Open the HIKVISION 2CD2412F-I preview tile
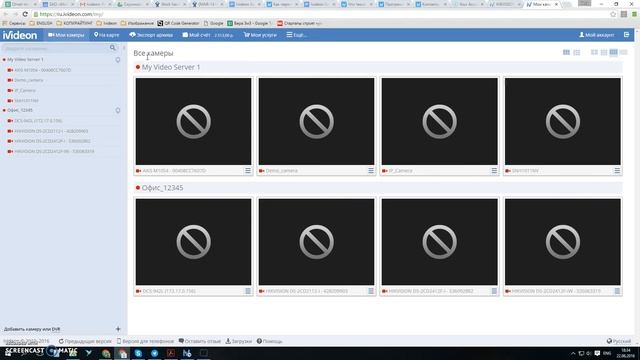 click(x=440, y=242)
